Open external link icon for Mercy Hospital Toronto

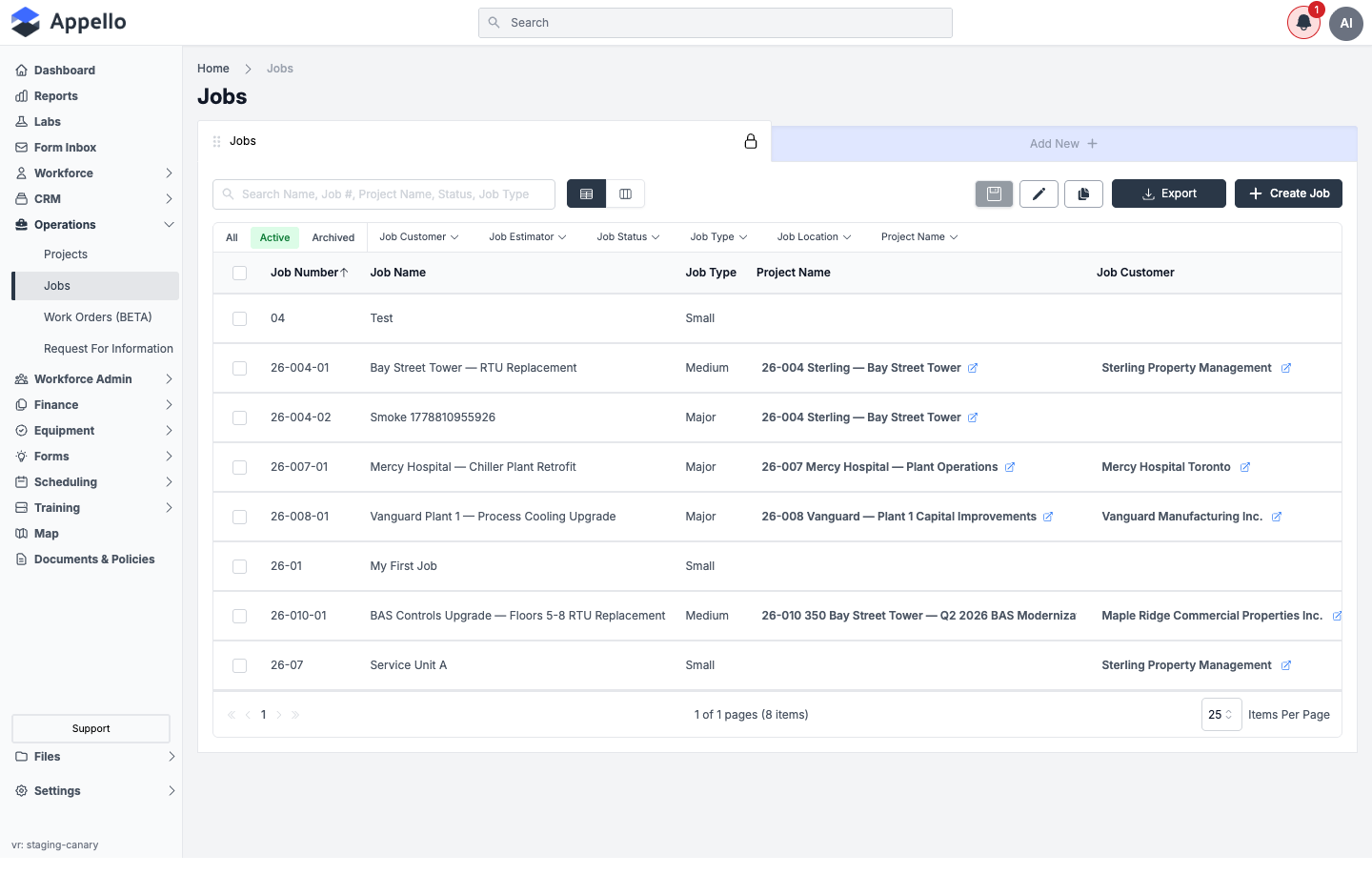(1245, 467)
